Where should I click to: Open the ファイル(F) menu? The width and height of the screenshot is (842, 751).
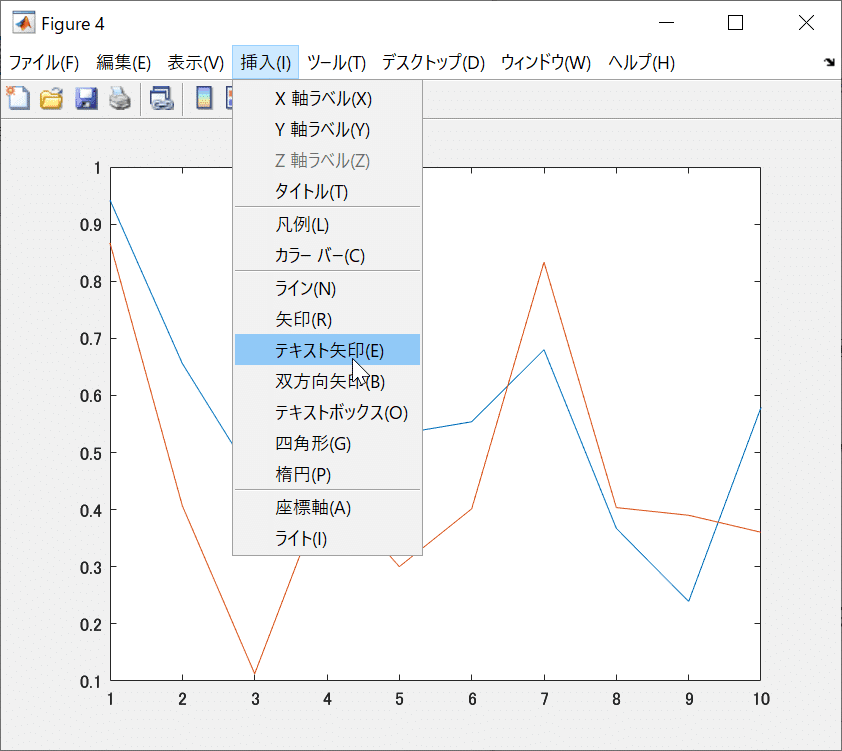[x=38, y=61]
